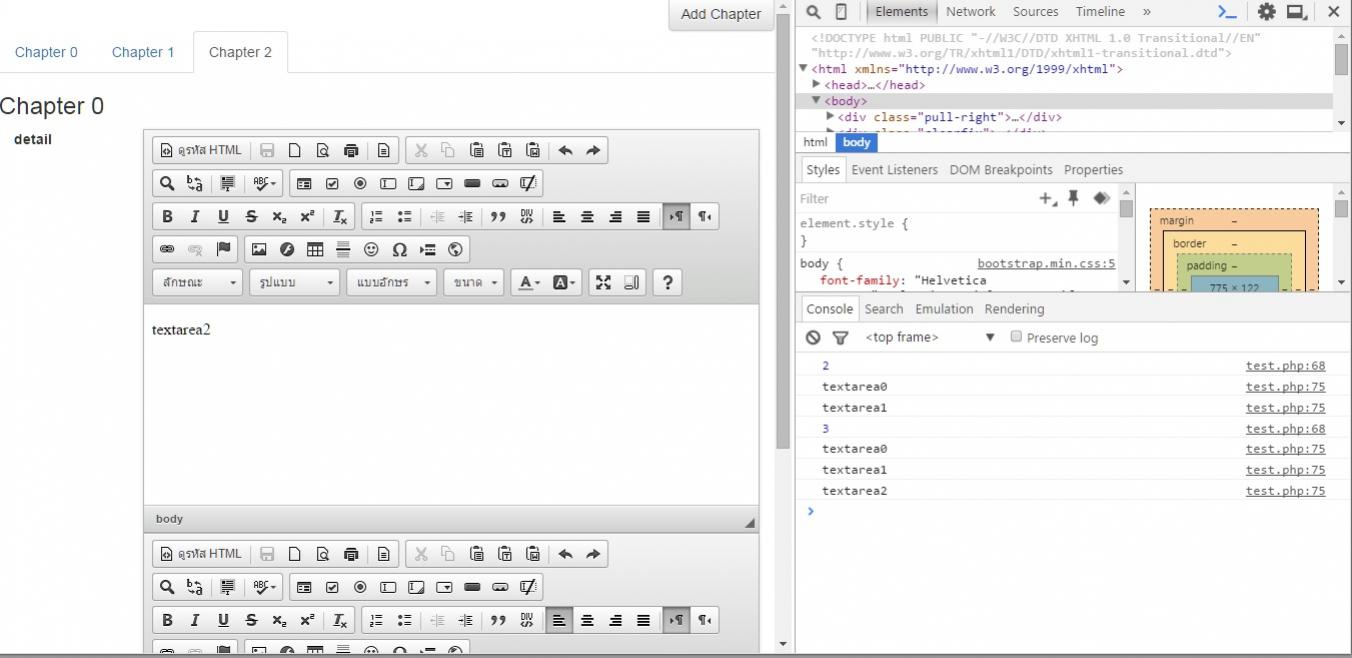Open แบบอักษร font dropdown in top editor
1352x658 pixels.
click(392, 282)
